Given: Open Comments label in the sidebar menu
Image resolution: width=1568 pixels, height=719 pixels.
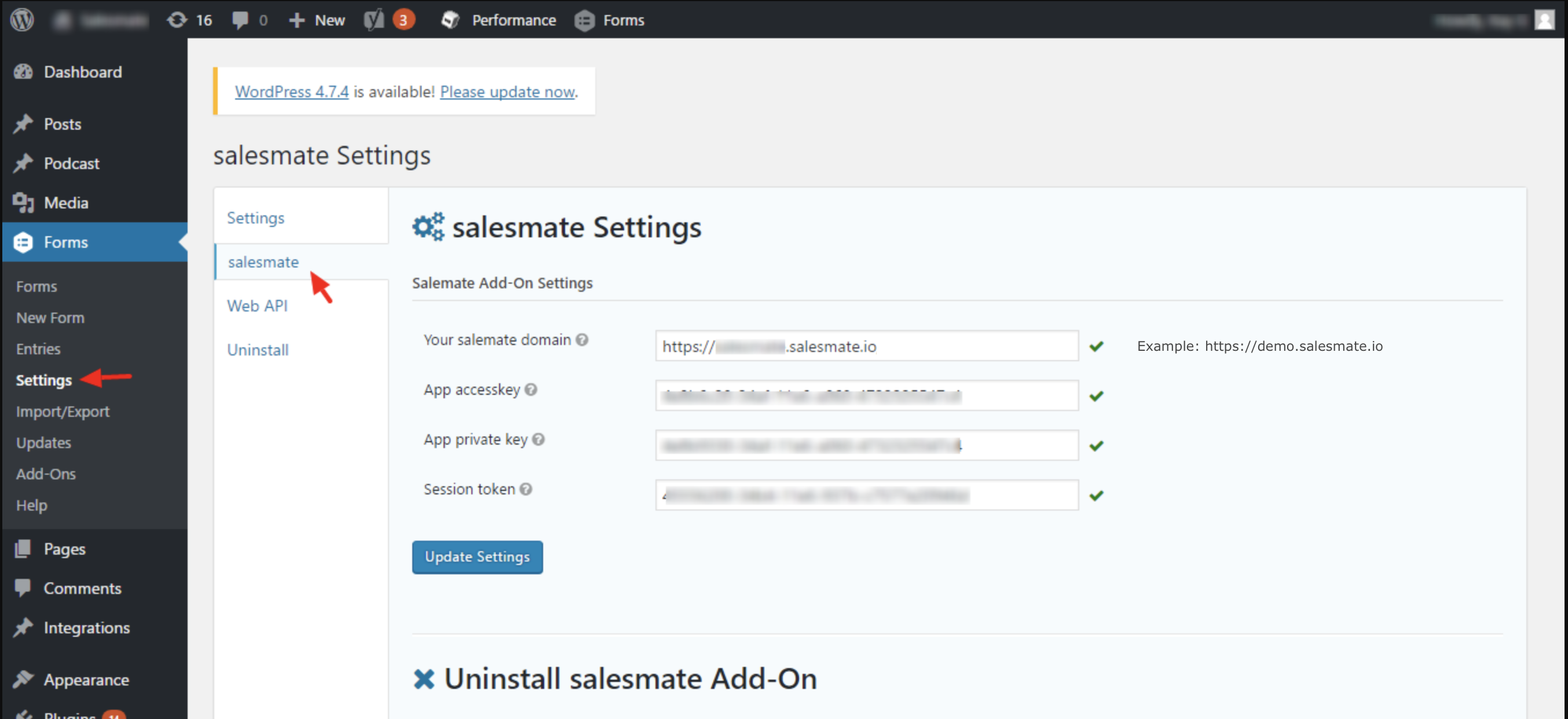Looking at the screenshot, I should (x=83, y=589).
